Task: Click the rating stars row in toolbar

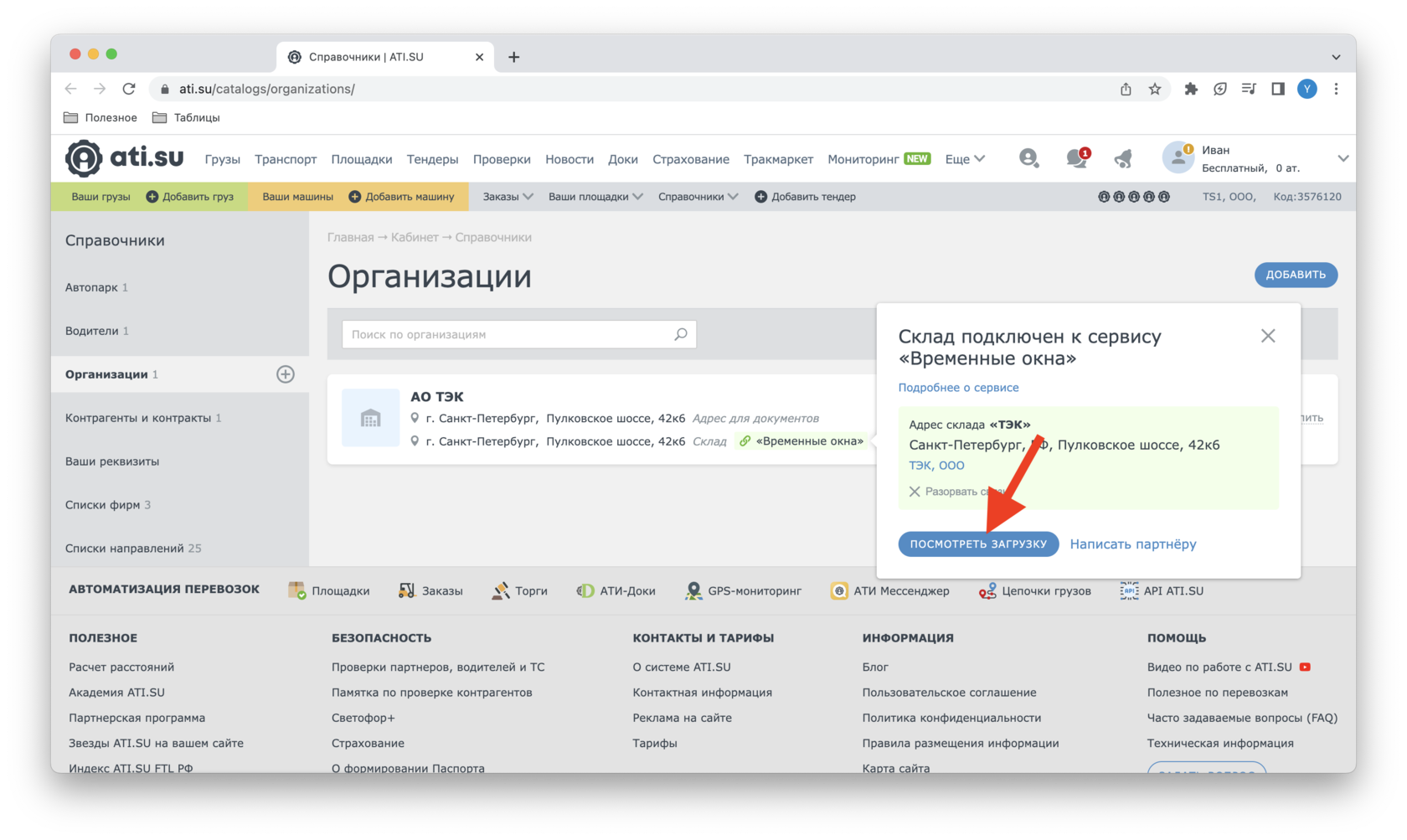Action: [1134, 197]
